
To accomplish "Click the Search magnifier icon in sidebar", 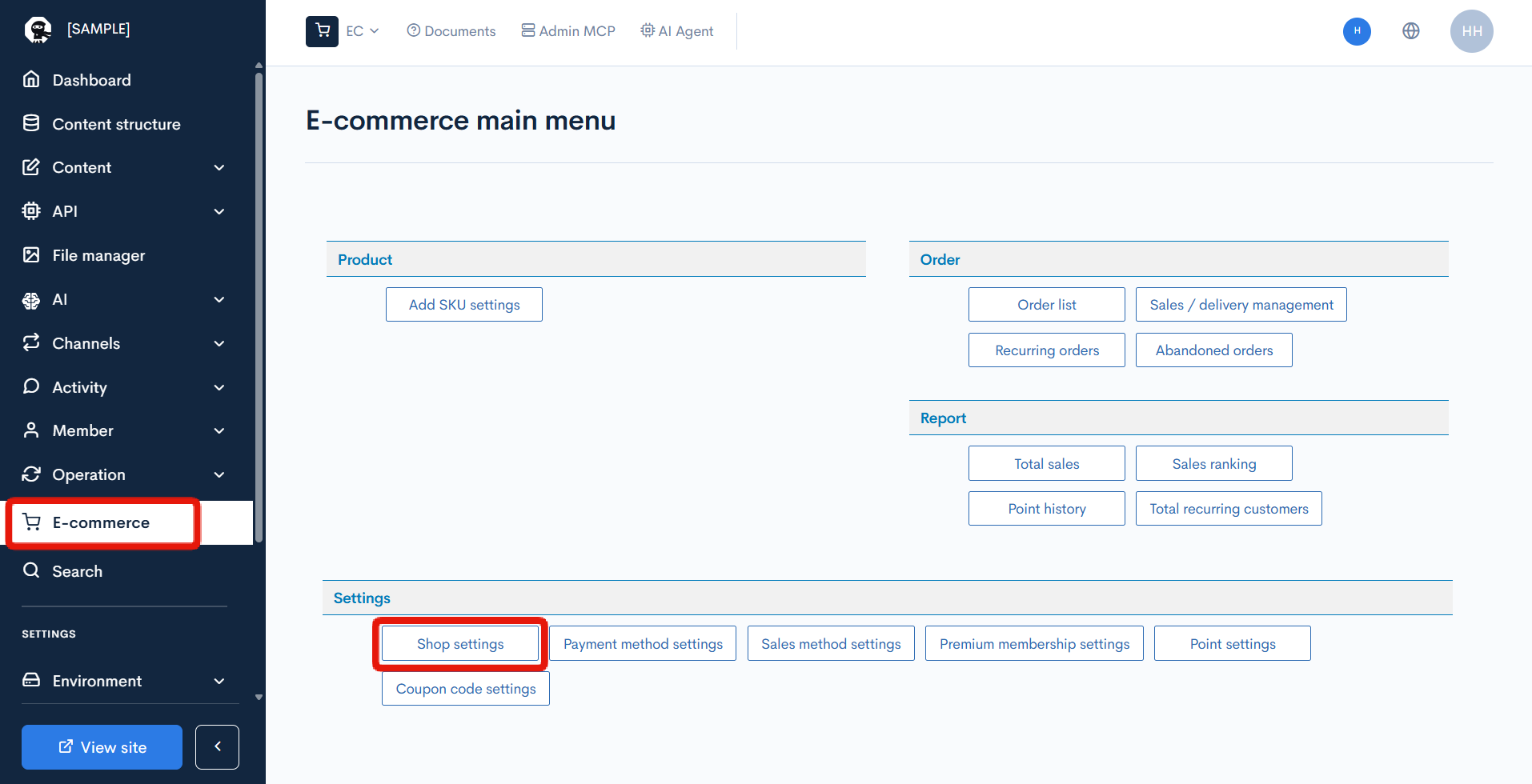I will pos(31,570).
